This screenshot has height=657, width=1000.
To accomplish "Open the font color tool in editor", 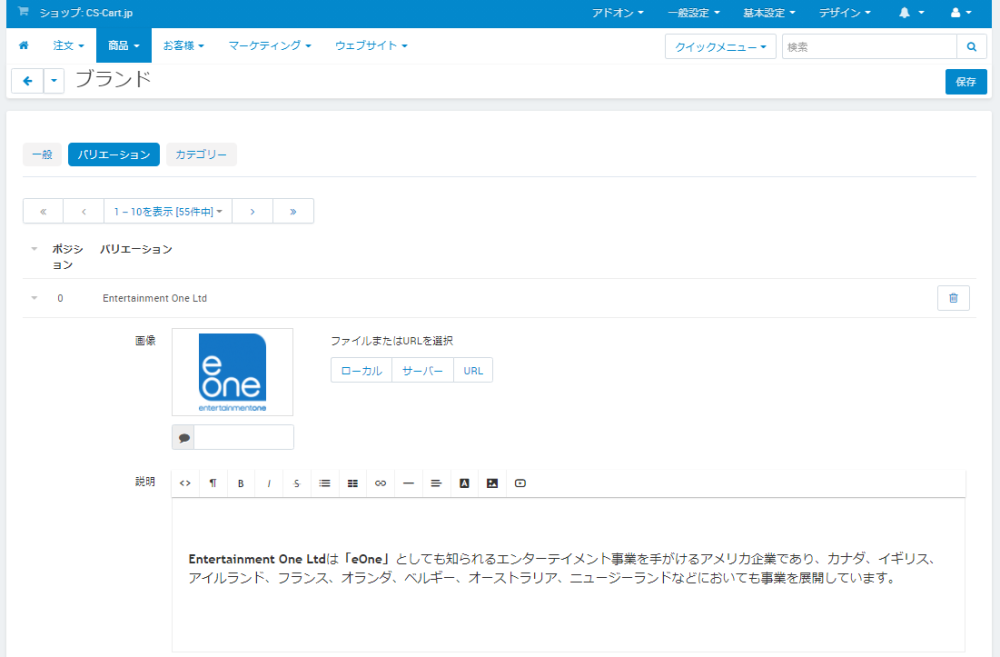I will (464, 484).
